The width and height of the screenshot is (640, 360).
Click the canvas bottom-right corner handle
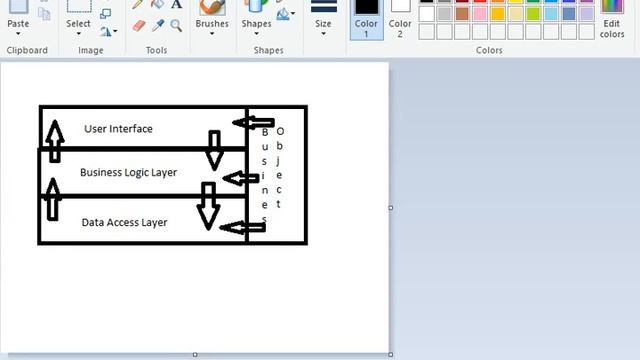point(391,355)
